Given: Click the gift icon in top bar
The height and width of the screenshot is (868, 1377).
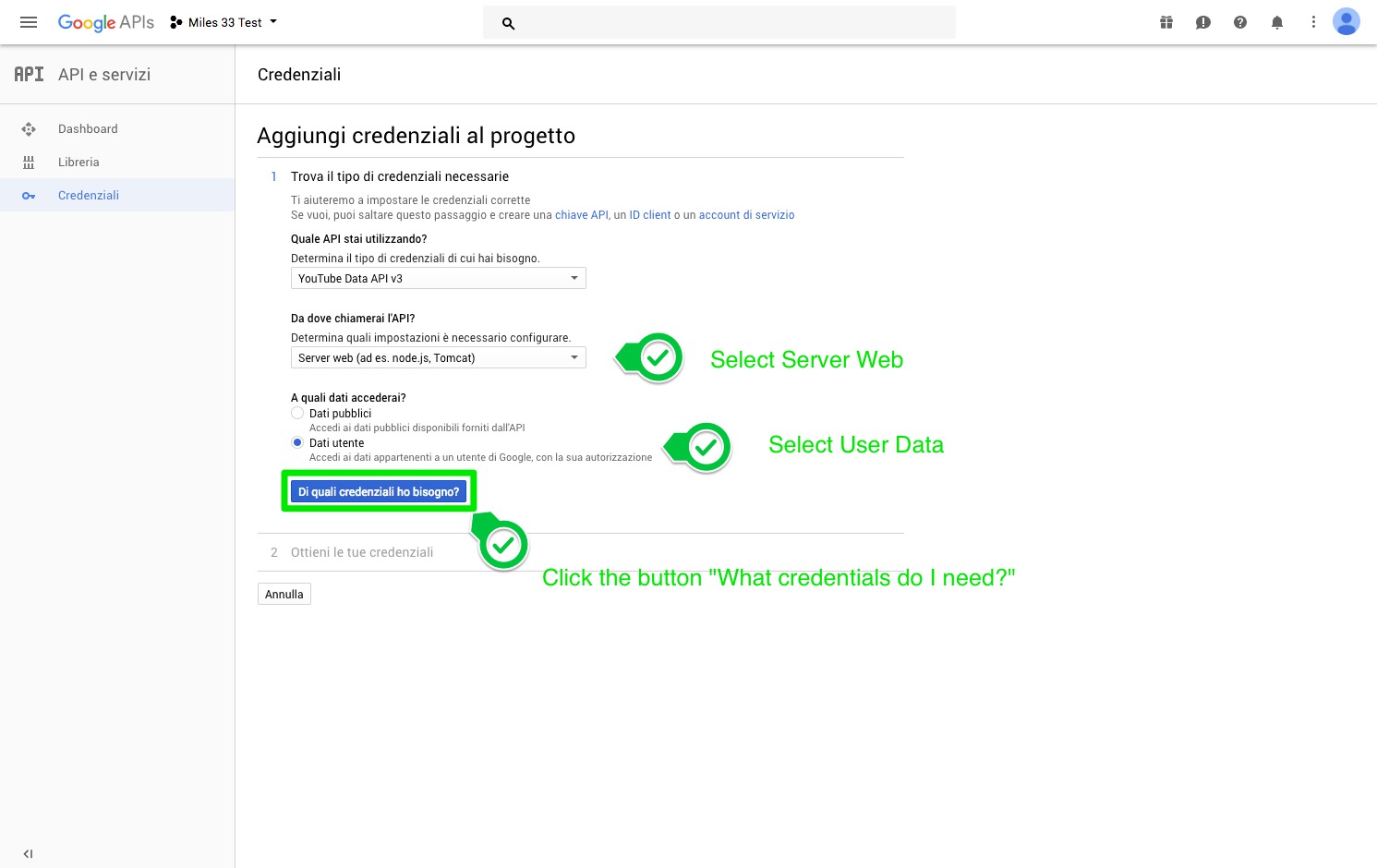Looking at the screenshot, I should pos(1166,22).
